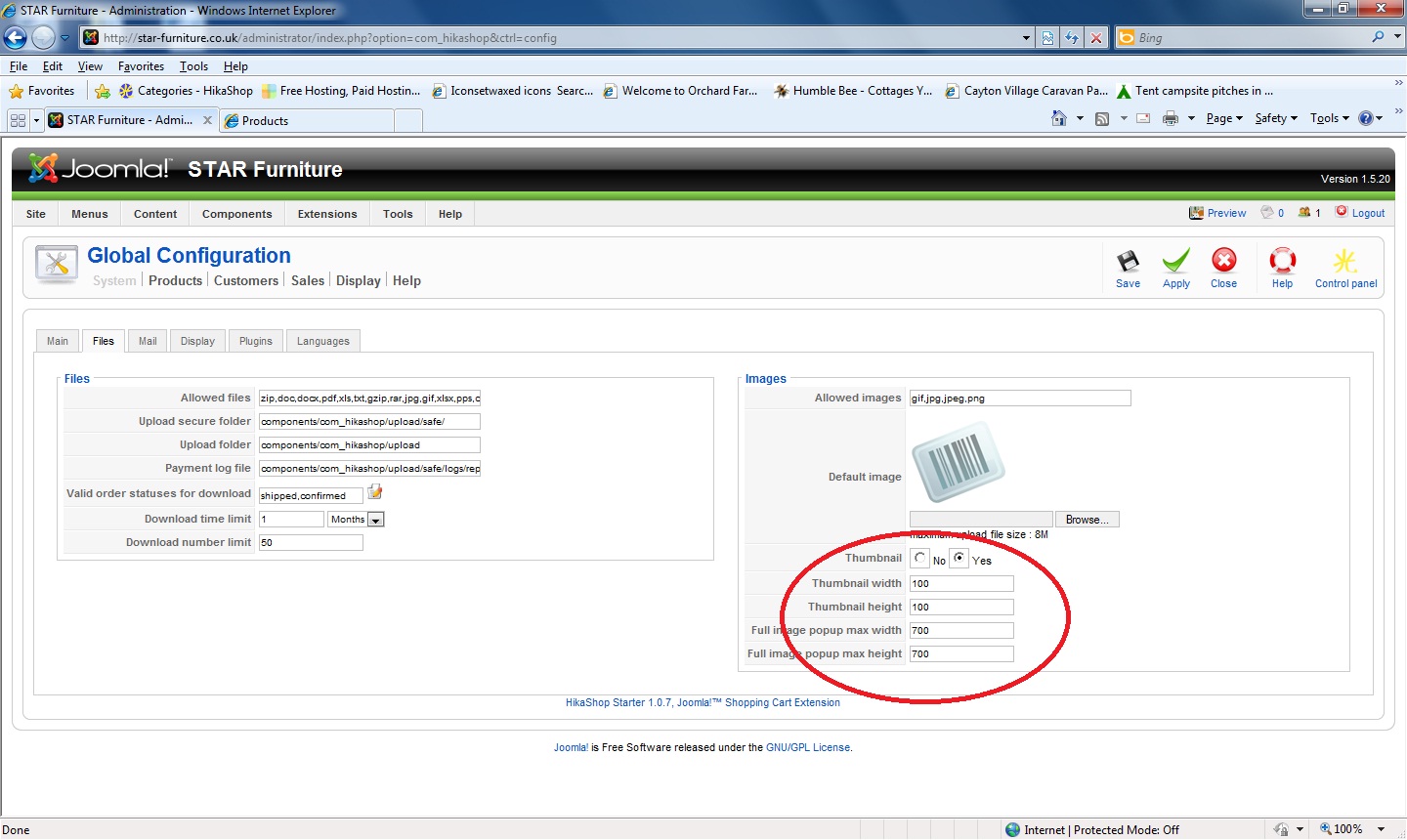
Task: Open the Tools command bar dropdown
Action: (x=1330, y=118)
